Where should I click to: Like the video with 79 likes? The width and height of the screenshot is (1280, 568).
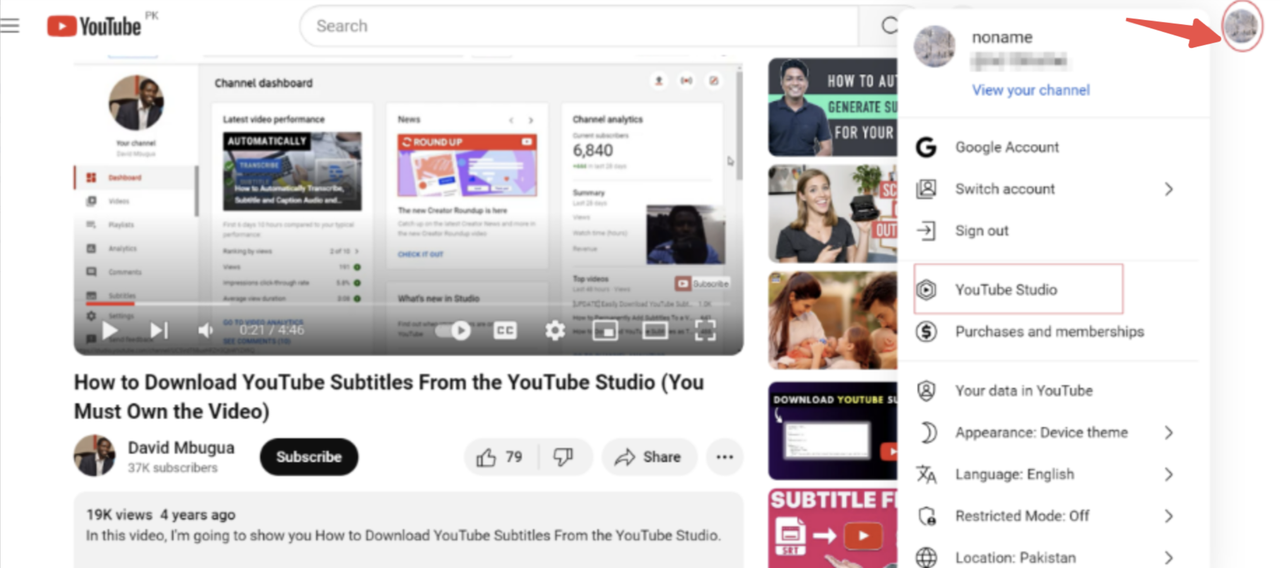(500, 457)
